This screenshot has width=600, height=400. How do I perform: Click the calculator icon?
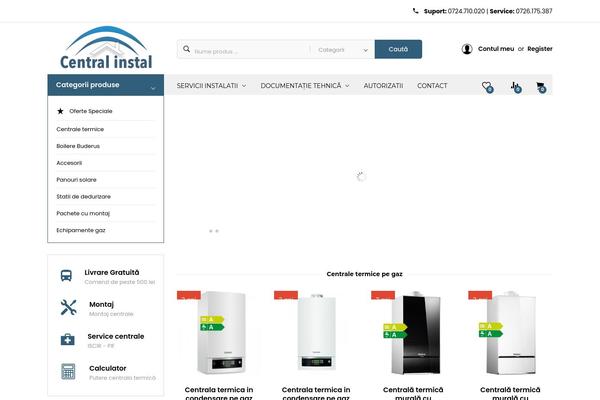(x=68, y=371)
